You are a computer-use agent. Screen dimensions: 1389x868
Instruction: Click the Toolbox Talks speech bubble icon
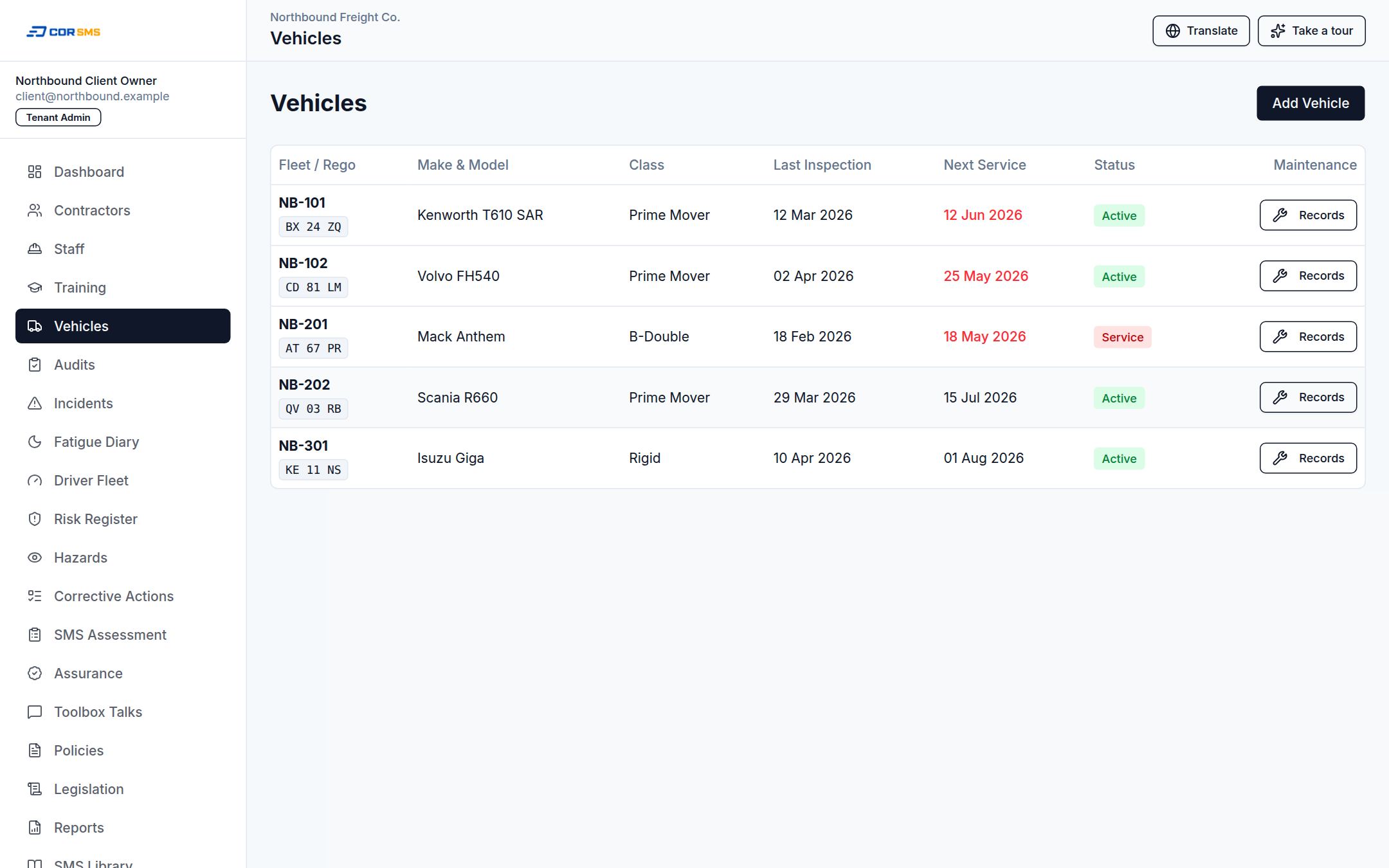[x=35, y=712]
